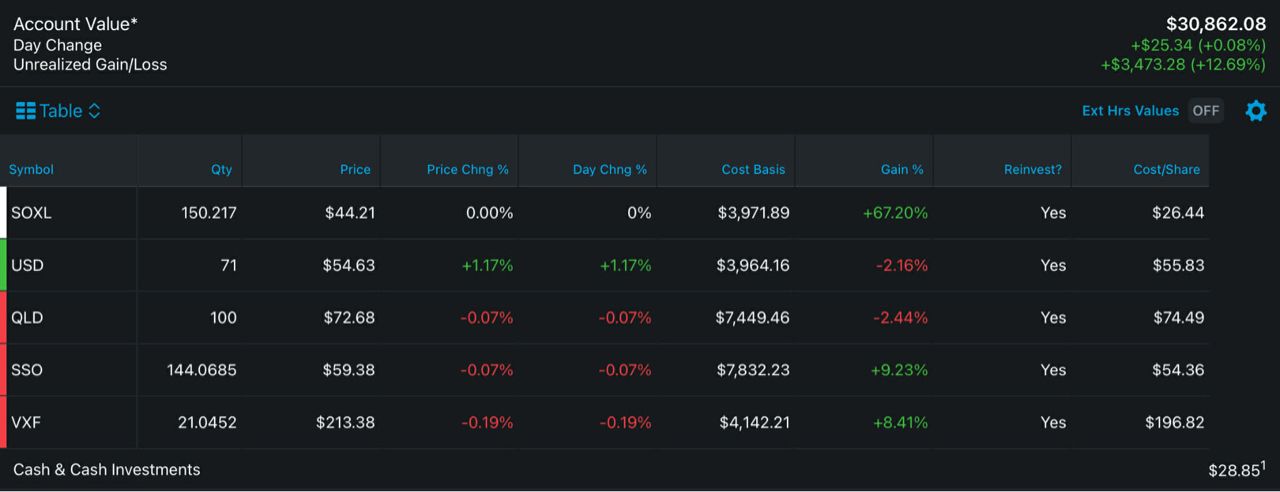Click the Price column header
Screen dimensions: 1280x492
tap(355, 170)
